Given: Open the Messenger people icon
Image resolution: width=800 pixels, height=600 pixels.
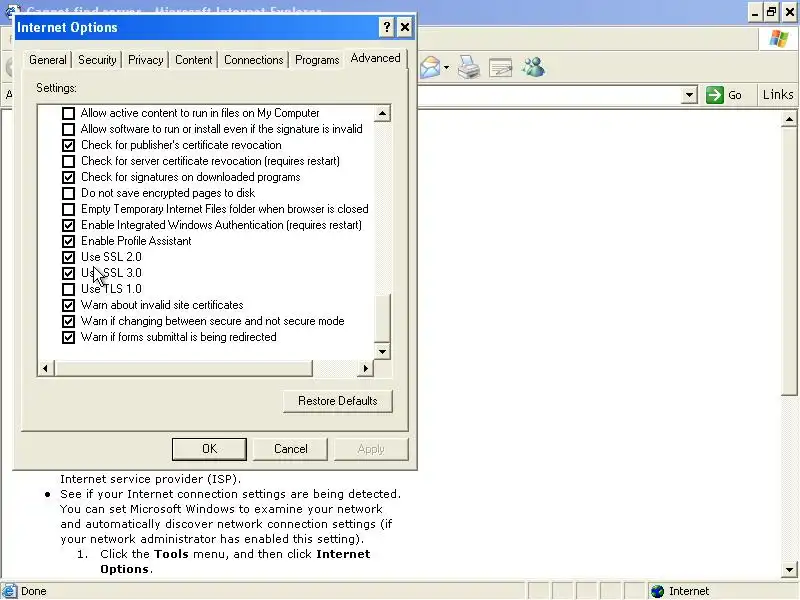Looking at the screenshot, I should coord(534,67).
